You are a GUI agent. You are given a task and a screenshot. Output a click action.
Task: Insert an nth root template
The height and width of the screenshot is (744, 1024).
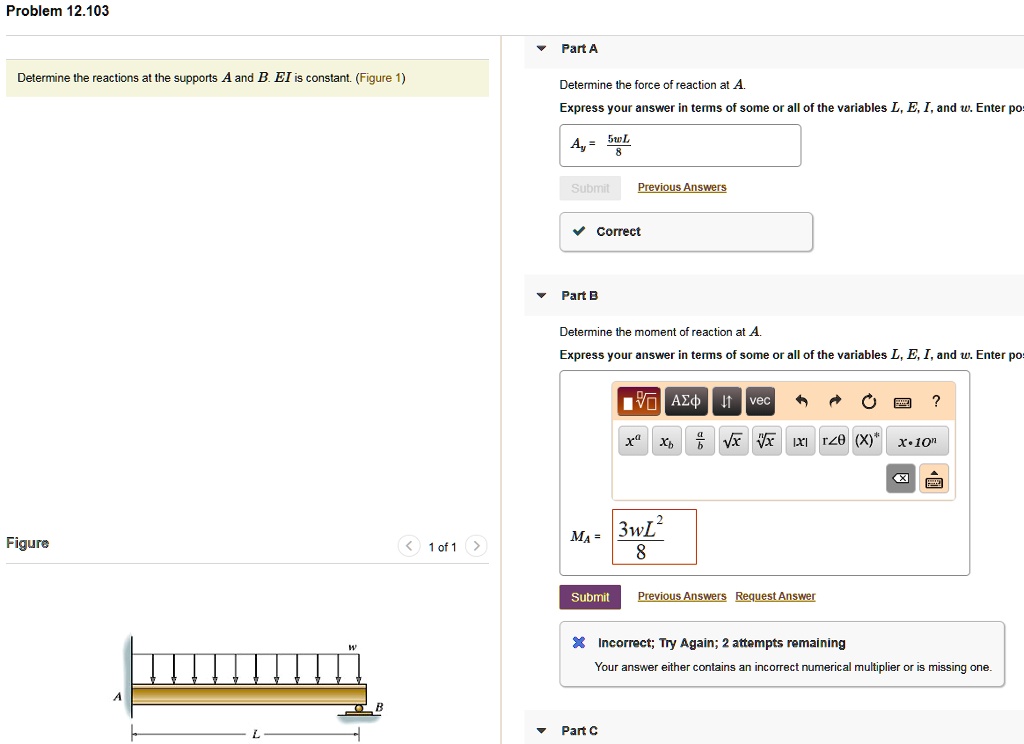coord(766,440)
